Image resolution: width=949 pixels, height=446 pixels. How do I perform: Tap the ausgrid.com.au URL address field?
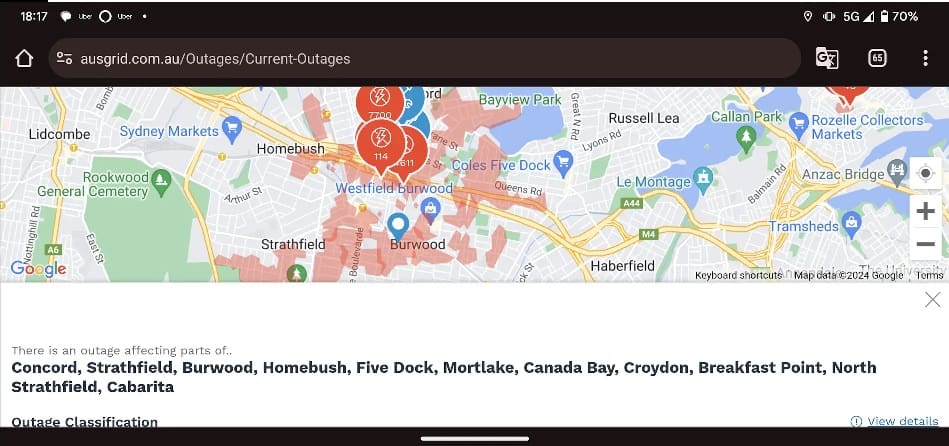(424, 59)
